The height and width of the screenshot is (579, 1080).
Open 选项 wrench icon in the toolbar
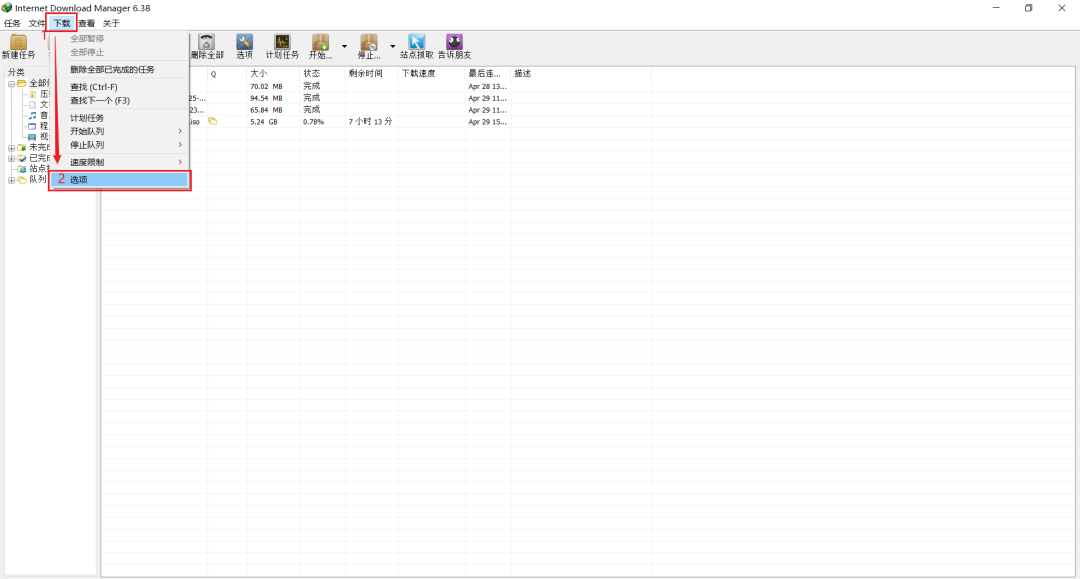(245, 42)
